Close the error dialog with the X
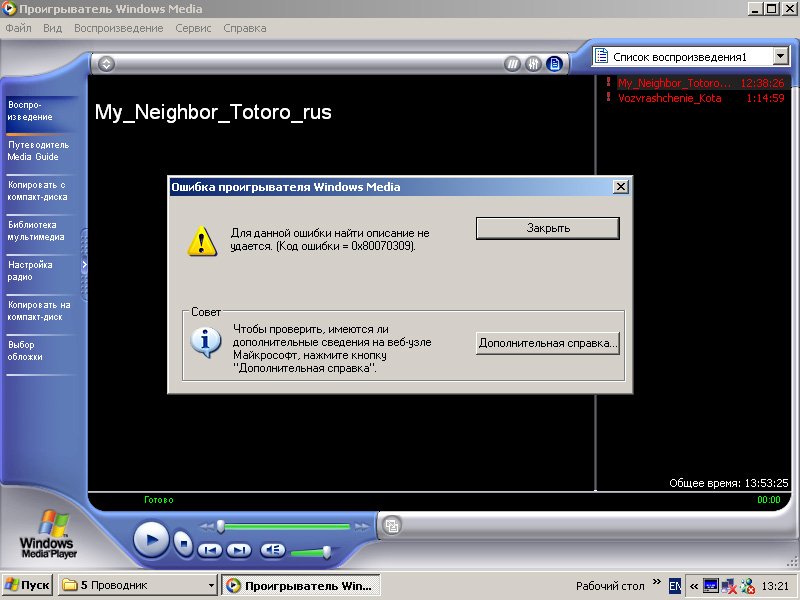 (x=620, y=187)
